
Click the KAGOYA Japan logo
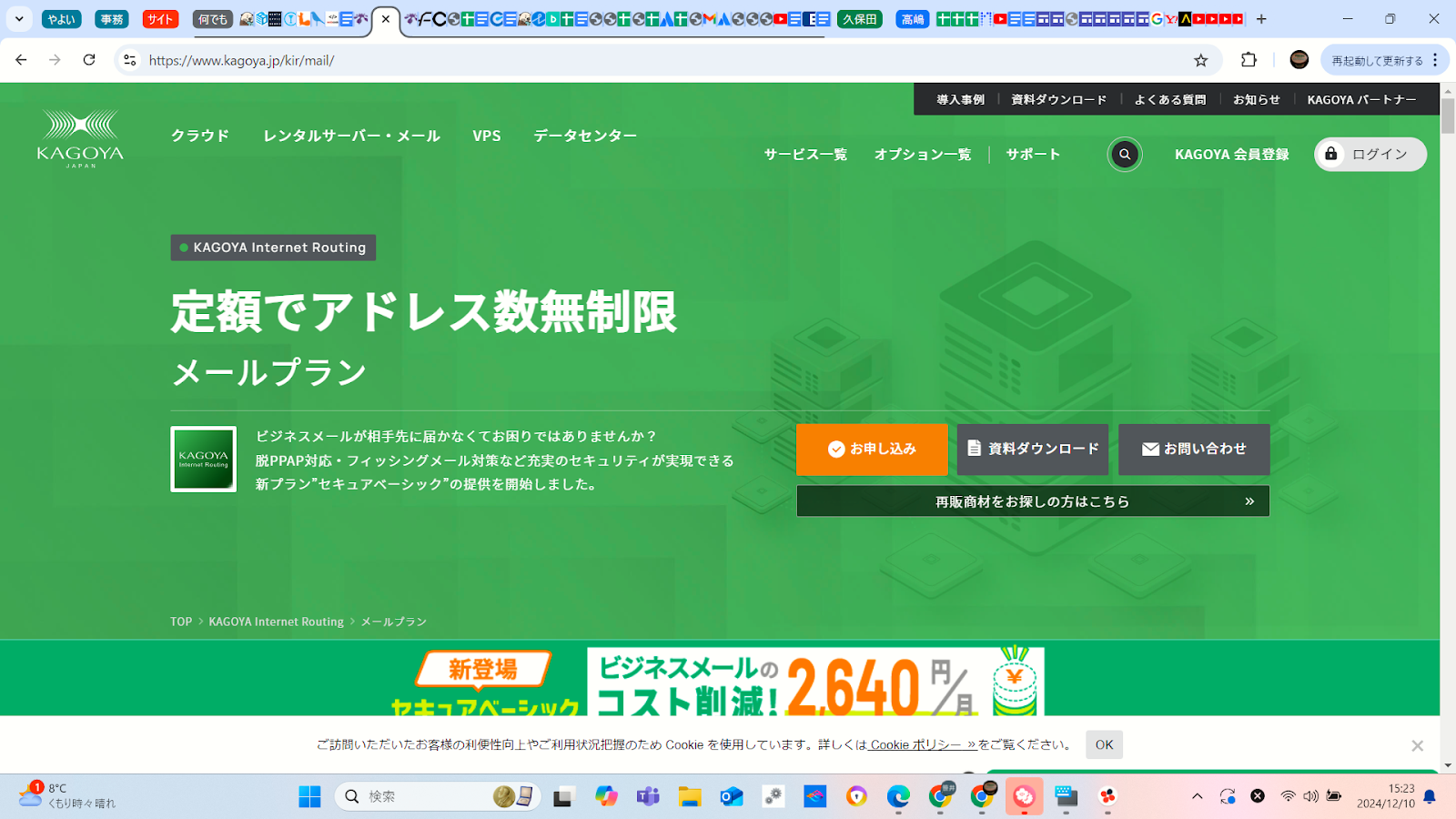pos(80,139)
